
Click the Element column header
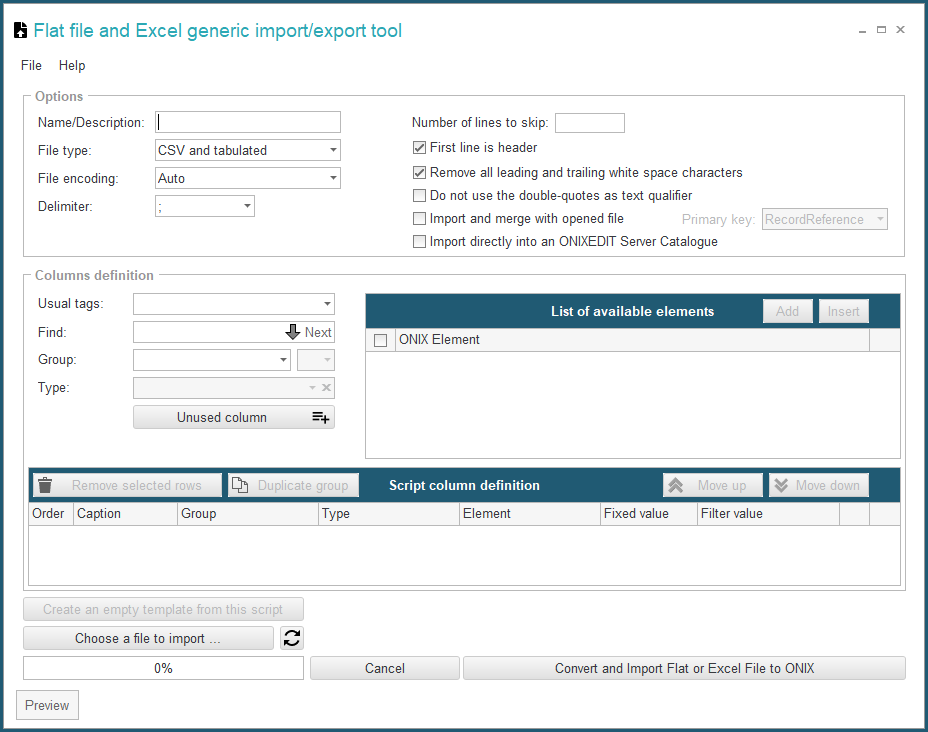530,514
